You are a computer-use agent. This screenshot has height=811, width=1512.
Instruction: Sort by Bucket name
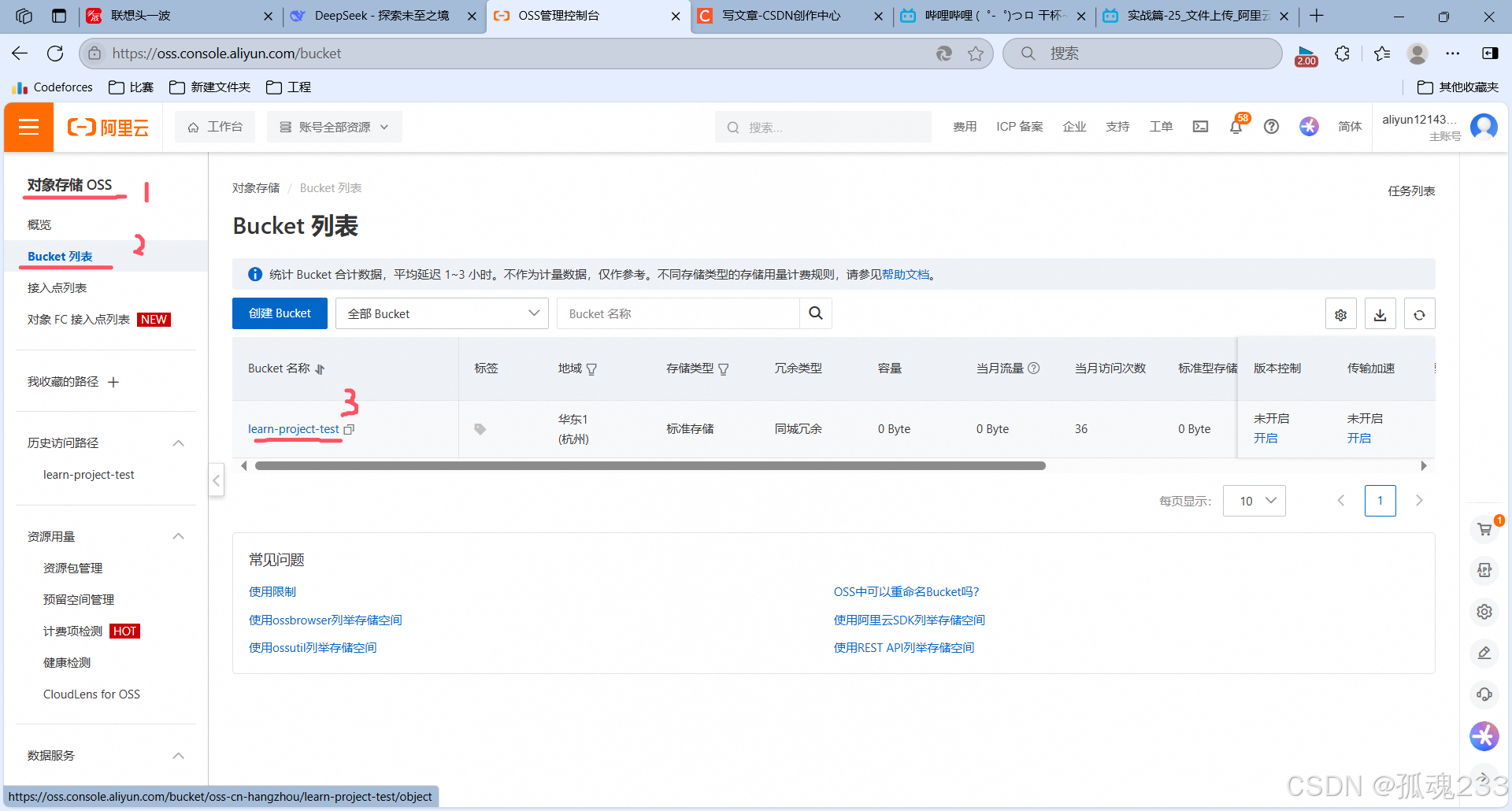320,368
